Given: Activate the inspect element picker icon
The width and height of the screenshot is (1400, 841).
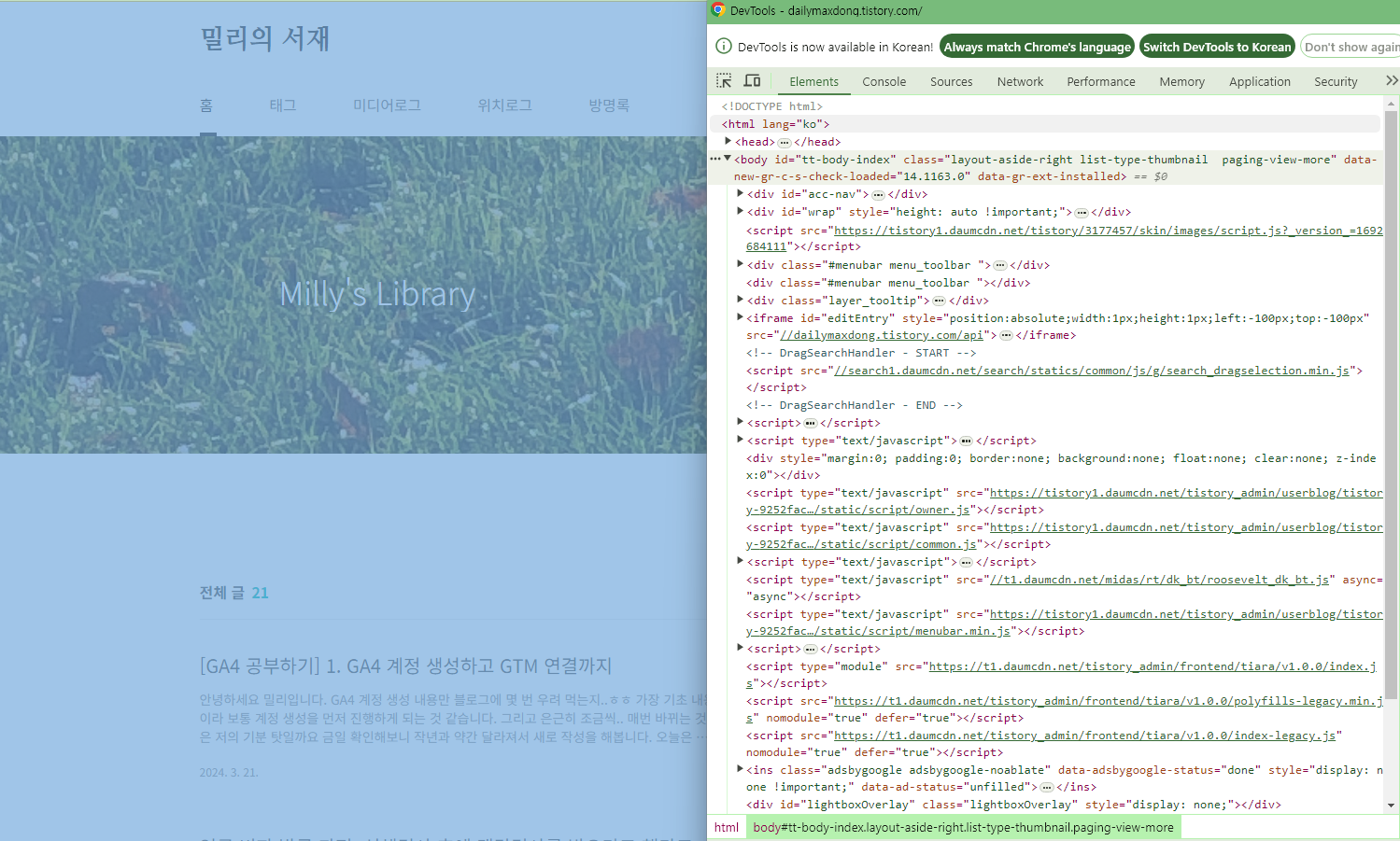Looking at the screenshot, I should (x=724, y=80).
